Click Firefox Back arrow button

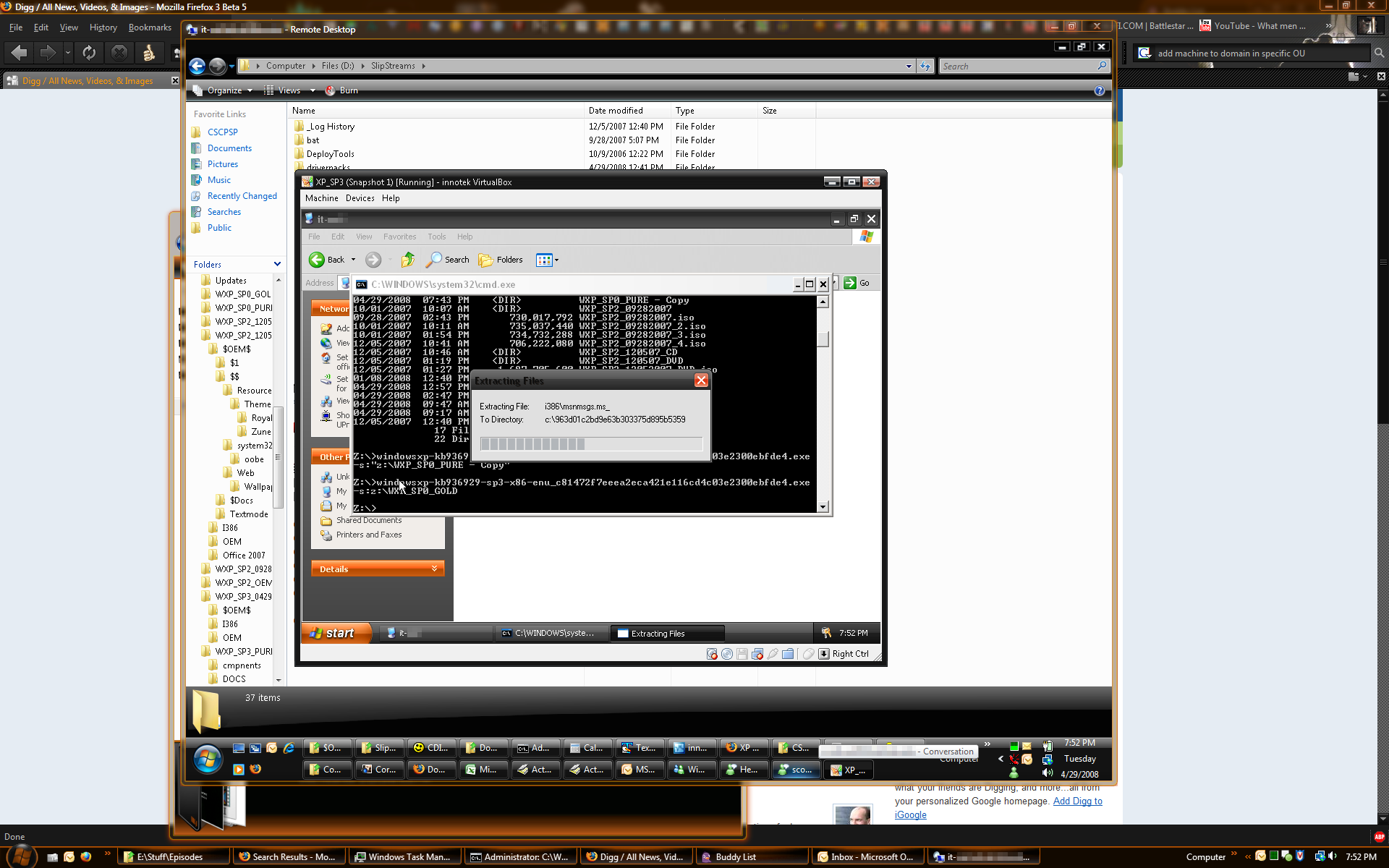coord(20,53)
